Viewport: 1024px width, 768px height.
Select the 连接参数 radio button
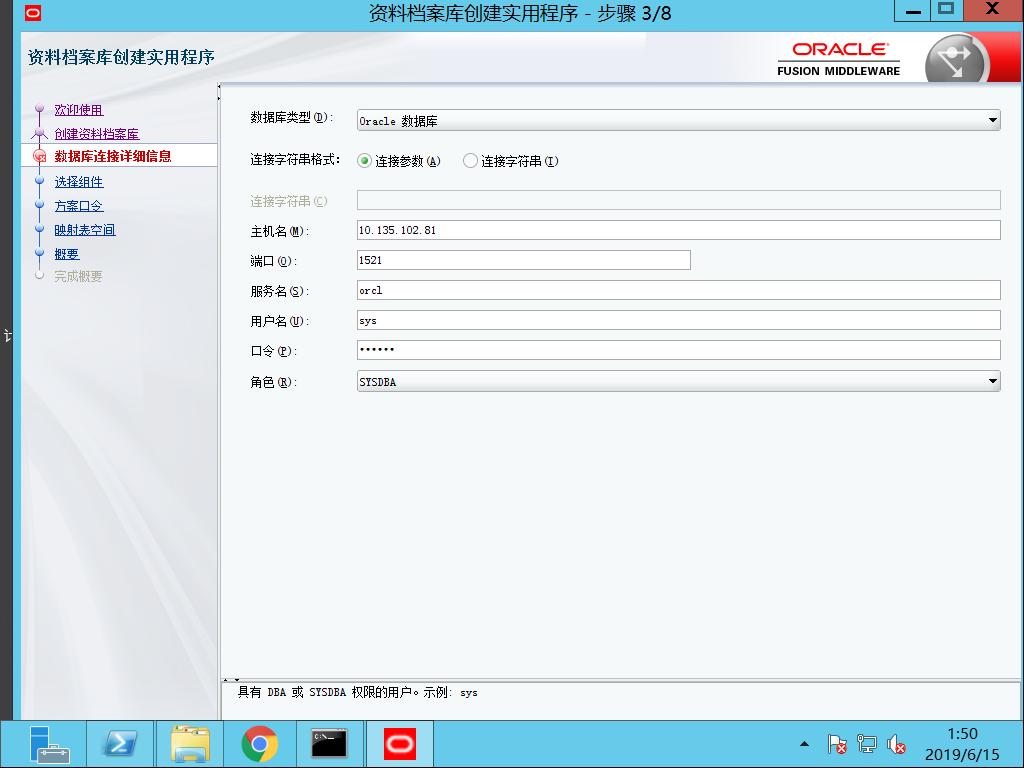pyautogui.click(x=364, y=160)
